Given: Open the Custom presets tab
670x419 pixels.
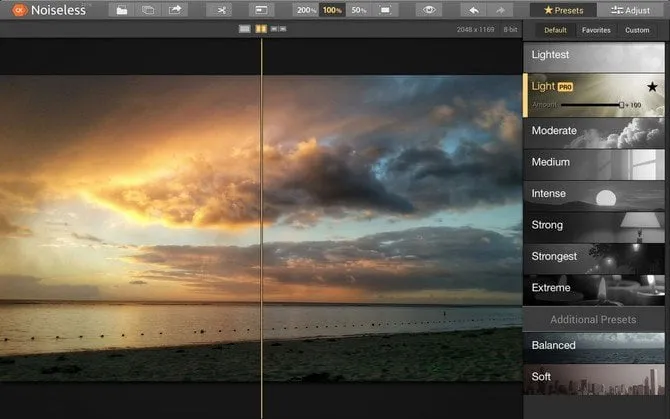Looking at the screenshot, I should (637, 30).
